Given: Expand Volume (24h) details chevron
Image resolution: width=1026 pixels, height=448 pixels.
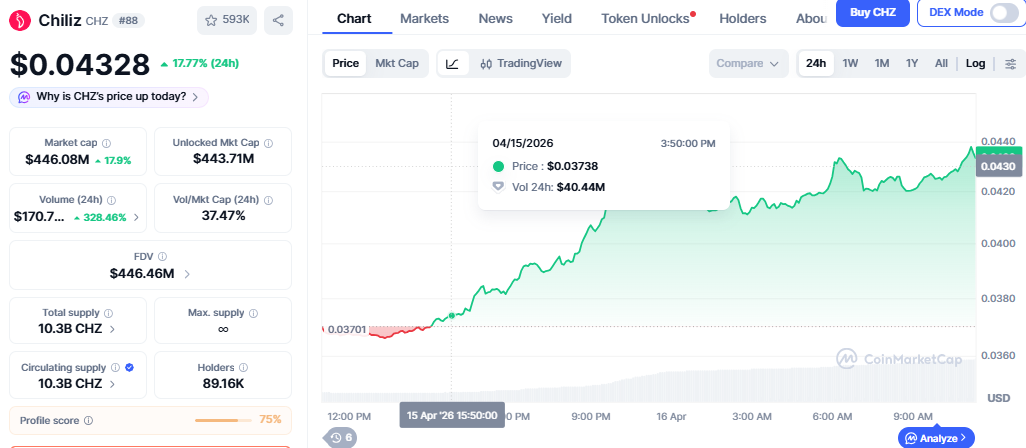Looking at the screenshot, I should pyautogui.click(x=136, y=217).
